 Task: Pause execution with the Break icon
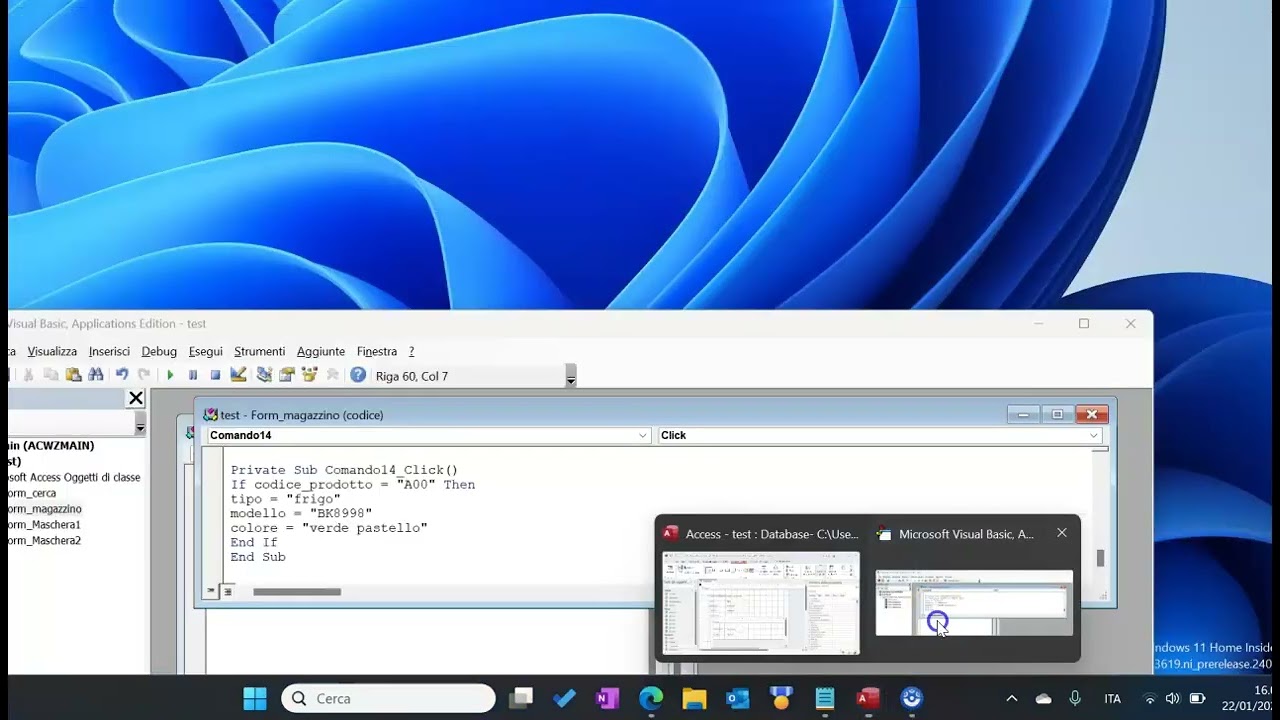click(193, 375)
